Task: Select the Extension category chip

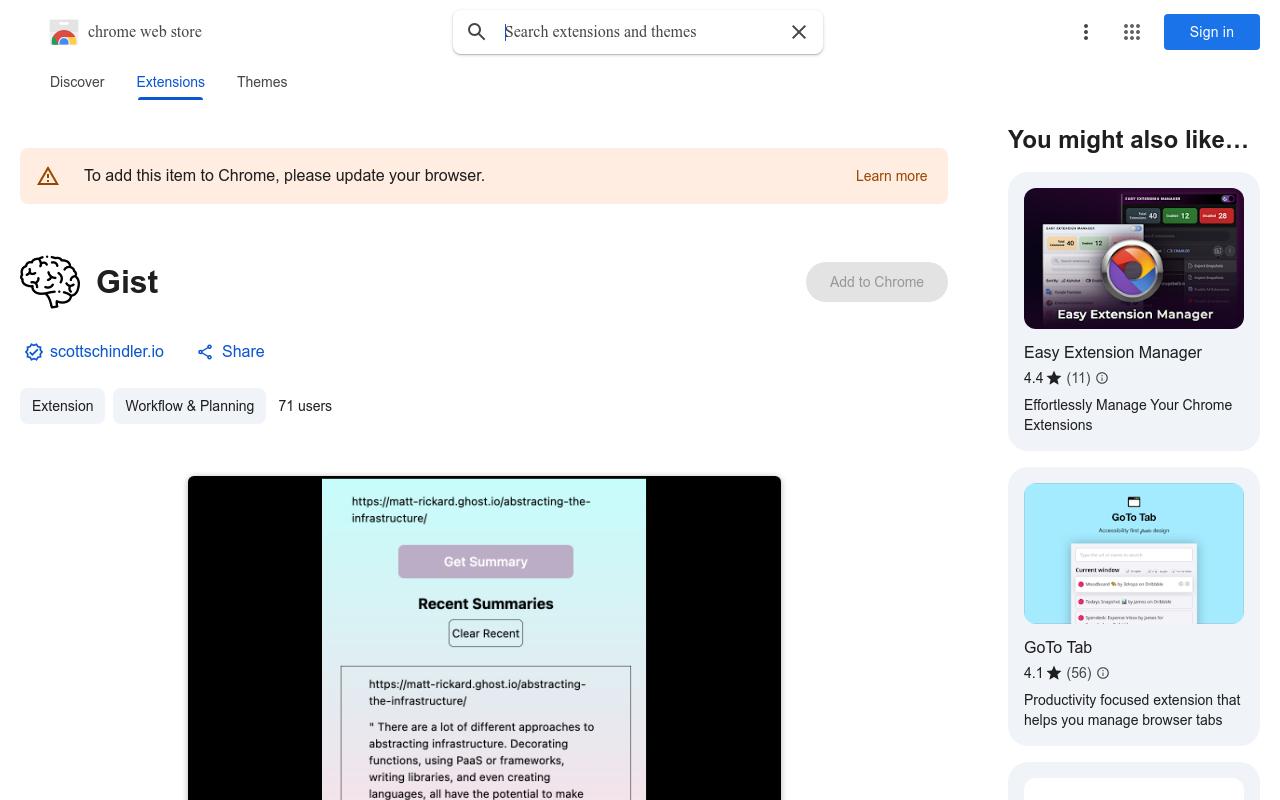Action: click(62, 406)
